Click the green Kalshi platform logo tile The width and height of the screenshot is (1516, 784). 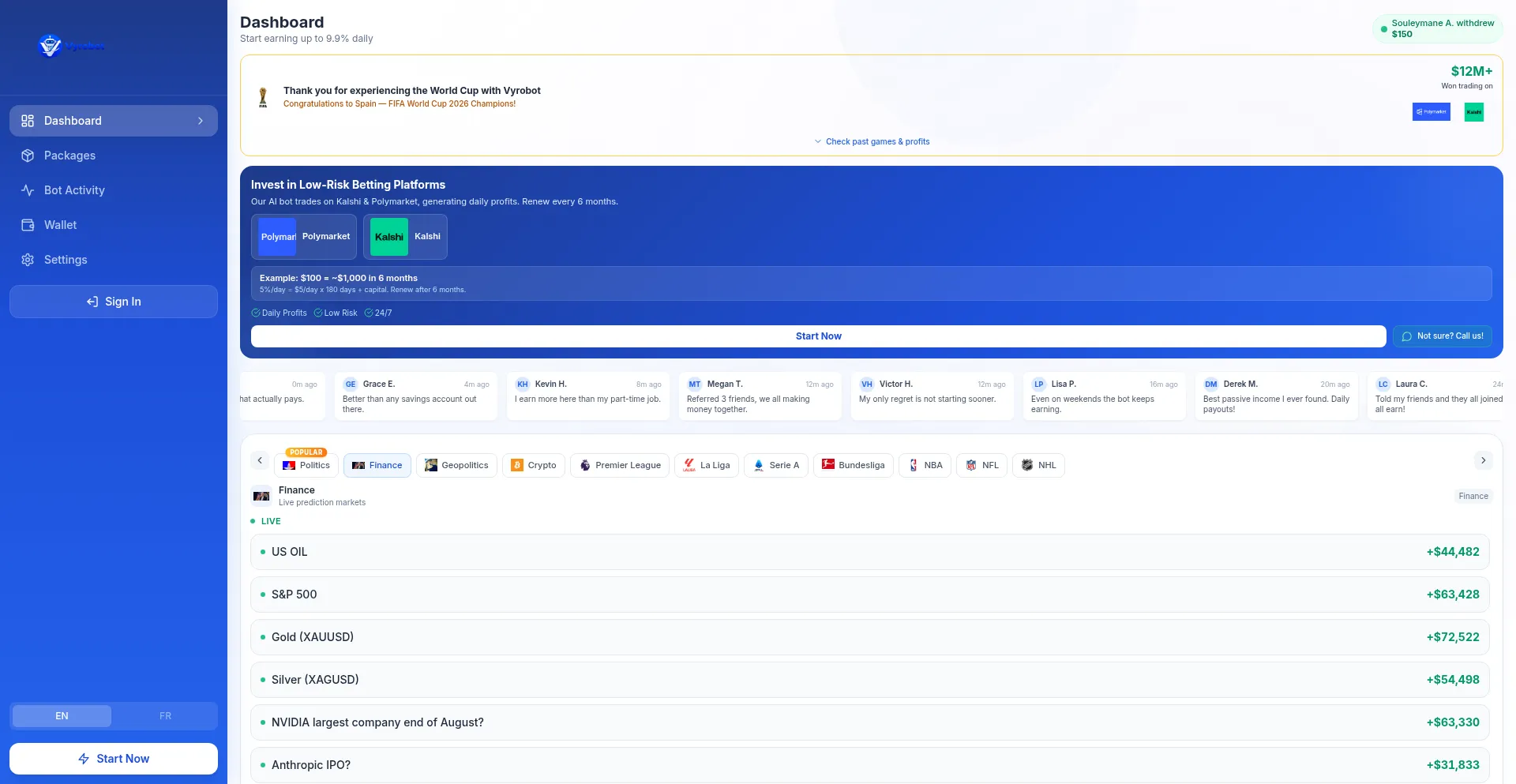coord(389,237)
